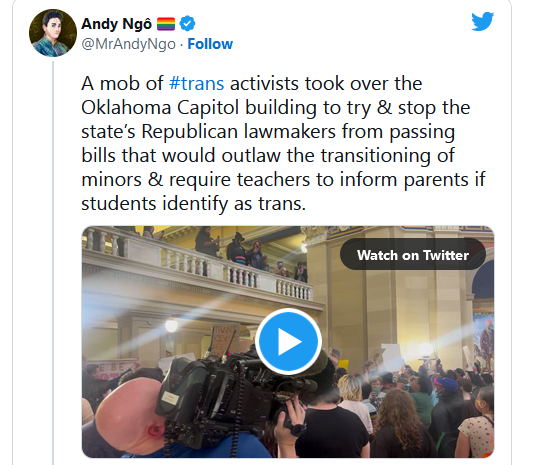Play the embedded video with the blue button

point(288,342)
